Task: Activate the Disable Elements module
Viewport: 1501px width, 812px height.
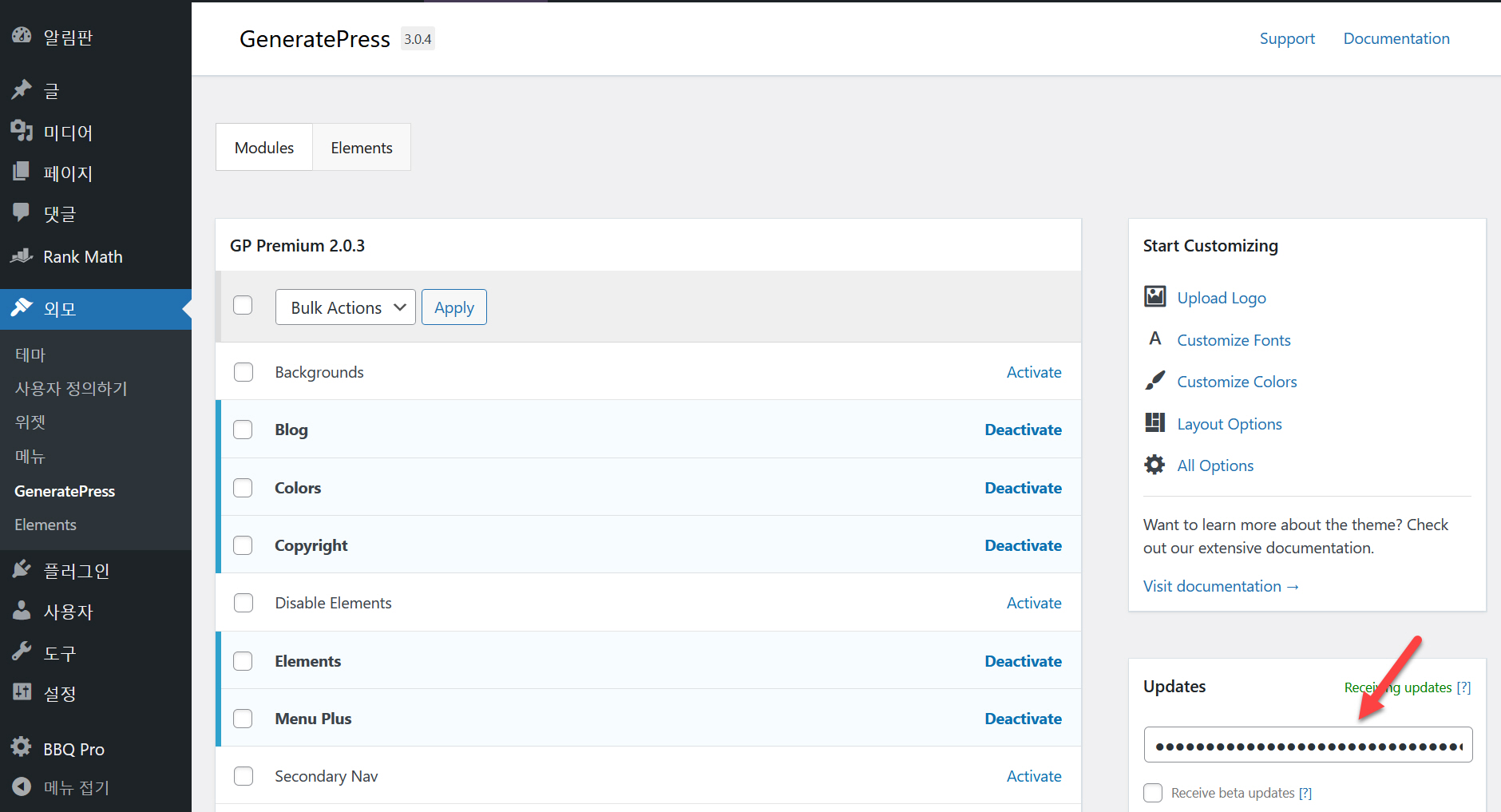Action: pos(1034,603)
